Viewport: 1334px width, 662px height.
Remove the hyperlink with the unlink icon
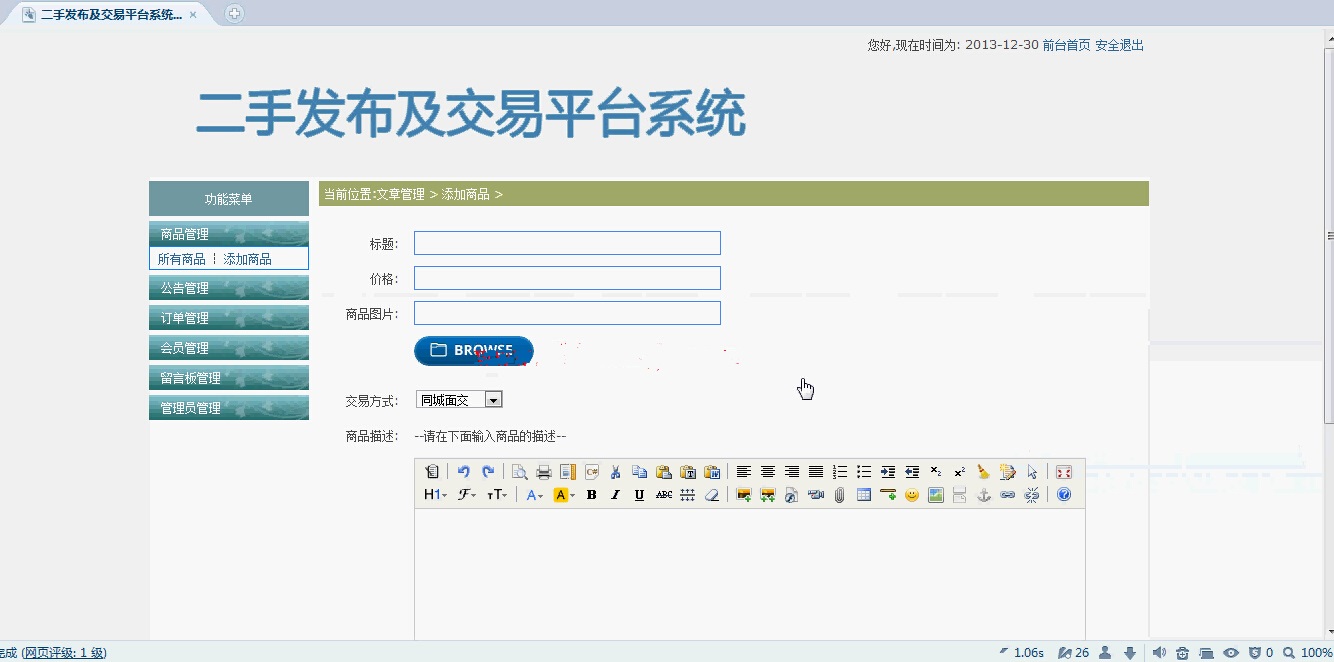point(1032,495)
